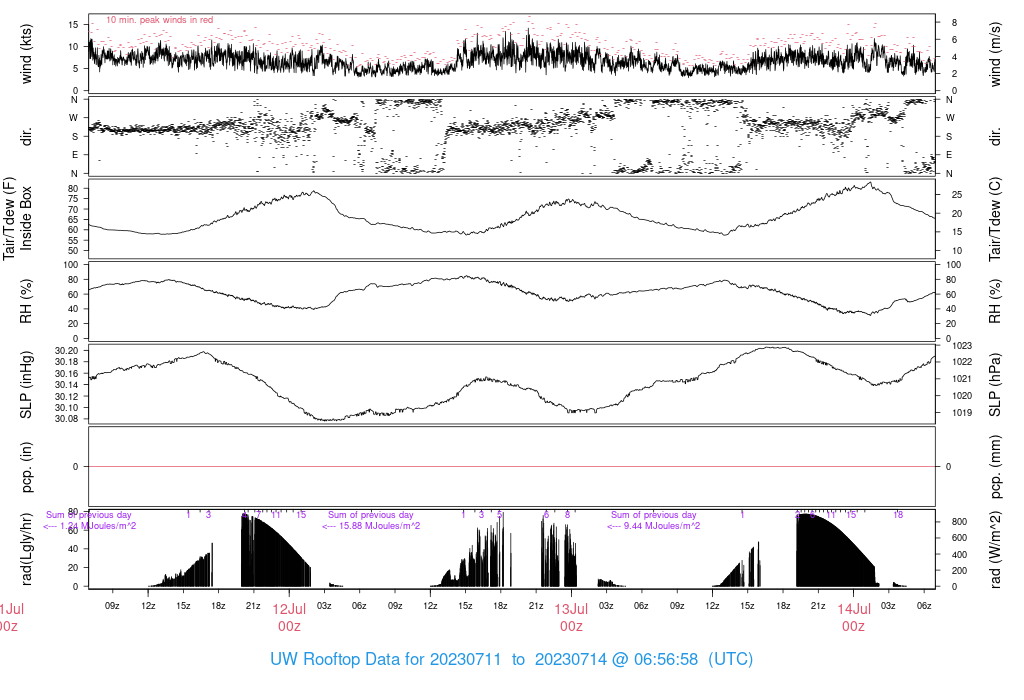Select the 'wind (kts)' left axis label

click(x=26, y=55)
